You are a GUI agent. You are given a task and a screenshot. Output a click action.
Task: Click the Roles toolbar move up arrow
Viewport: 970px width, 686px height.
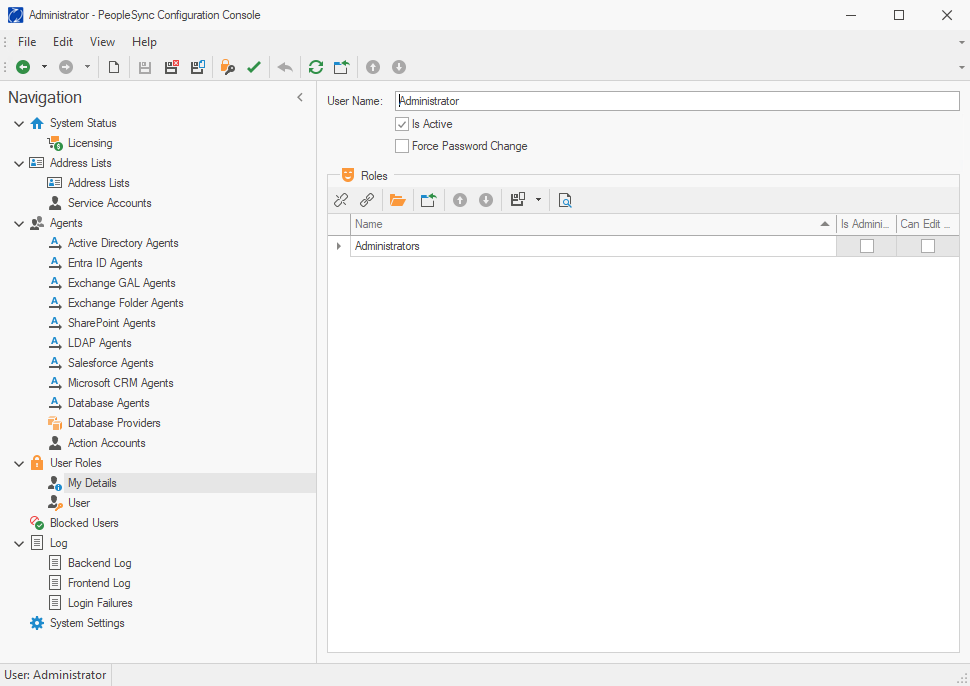[460, 200]
